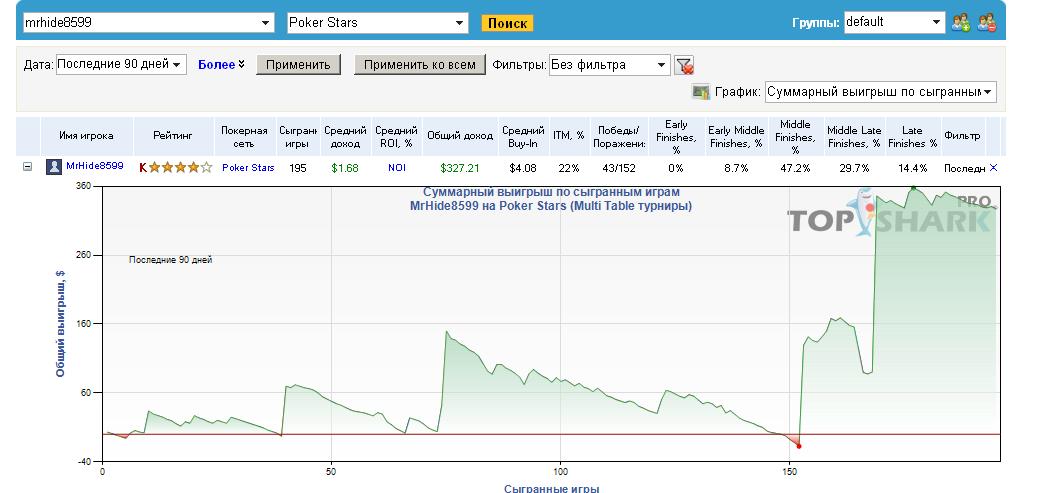Open the player name dropdown
This screenshot has width=1048, height=493.
(265, 23)
